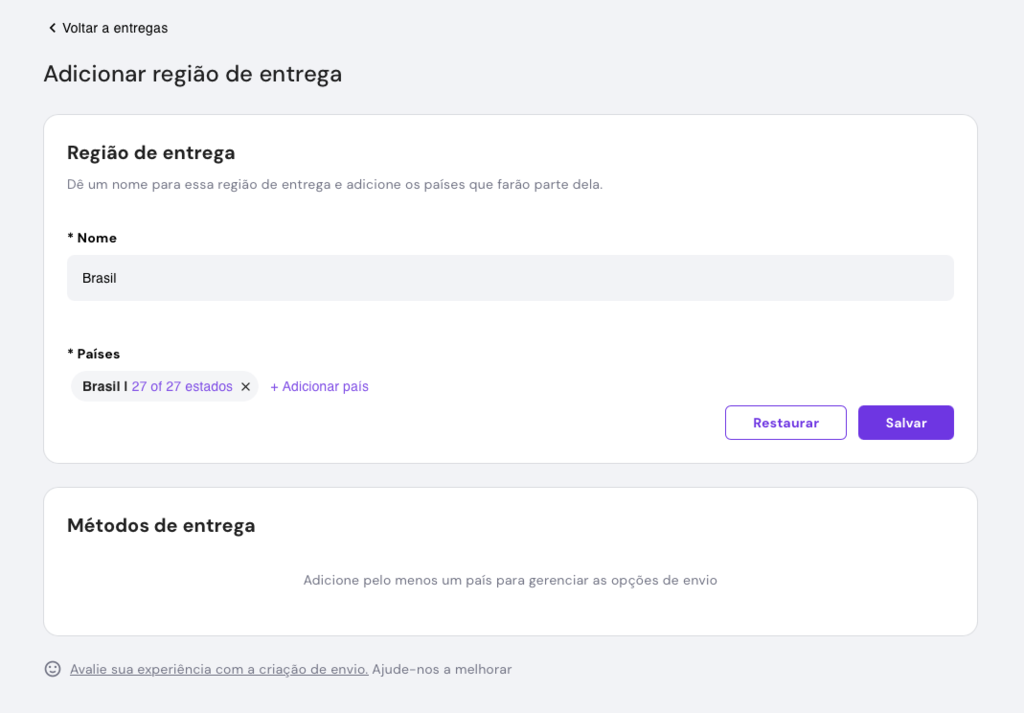Click the Salvar button
The height and width of the screenshot is (713, 1024).
(x=905, y=422)
